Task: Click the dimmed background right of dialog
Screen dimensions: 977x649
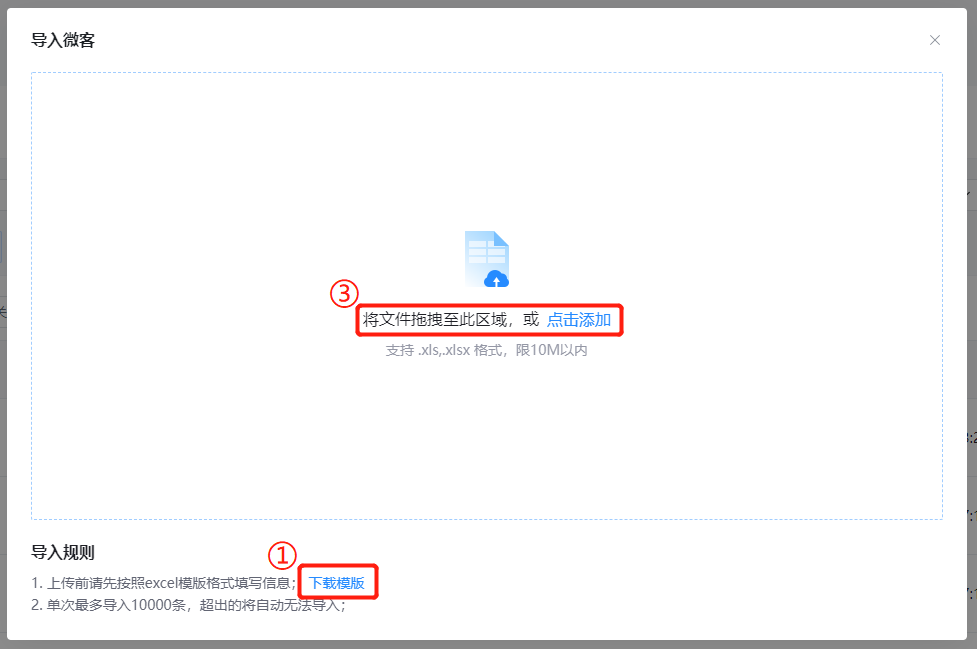Action: coord(972,311)
